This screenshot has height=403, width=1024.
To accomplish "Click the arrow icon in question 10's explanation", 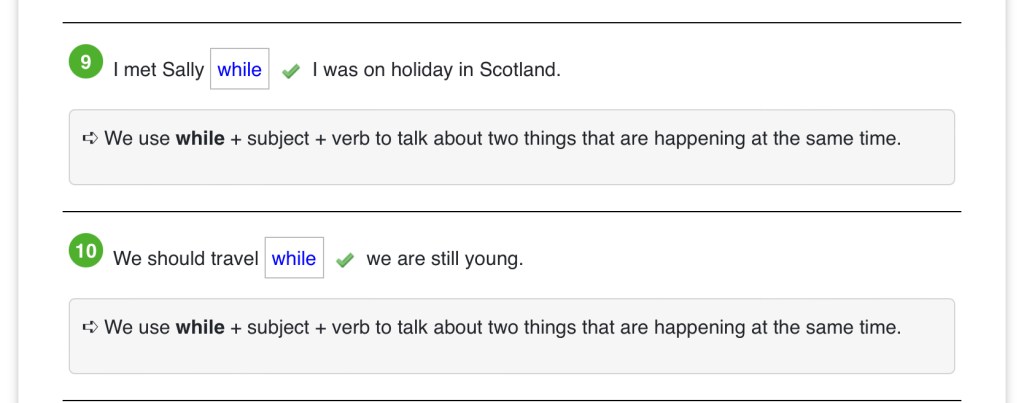I will click(90, 327).
